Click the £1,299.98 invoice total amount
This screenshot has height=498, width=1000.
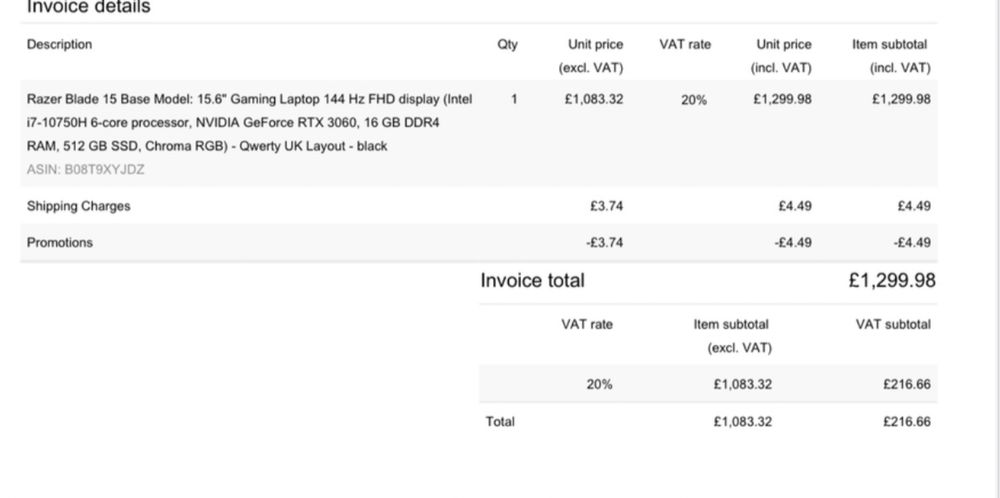pos(892,280)
